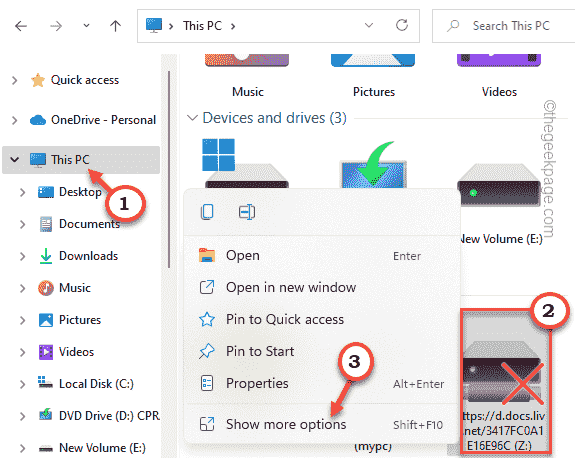Collapse Devices and drives group
This screenshot has width=575, height=458.
tap(192, 118)
